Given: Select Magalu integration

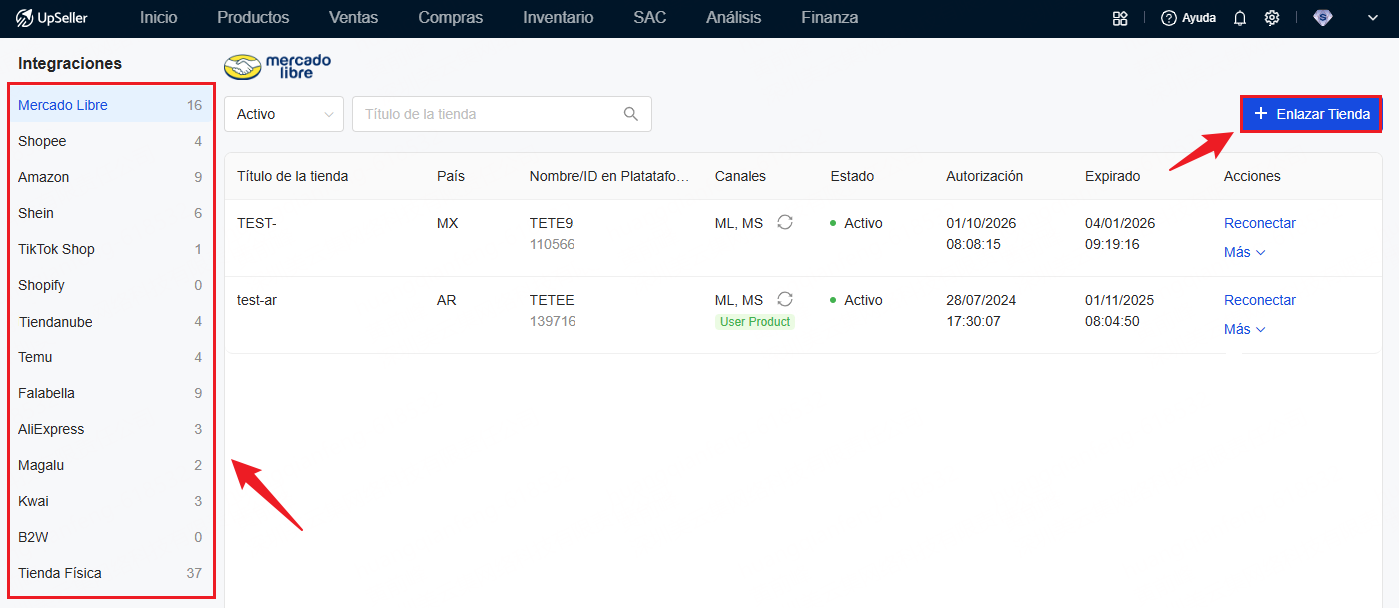Looking at the screenshot, I should (110, 465).
